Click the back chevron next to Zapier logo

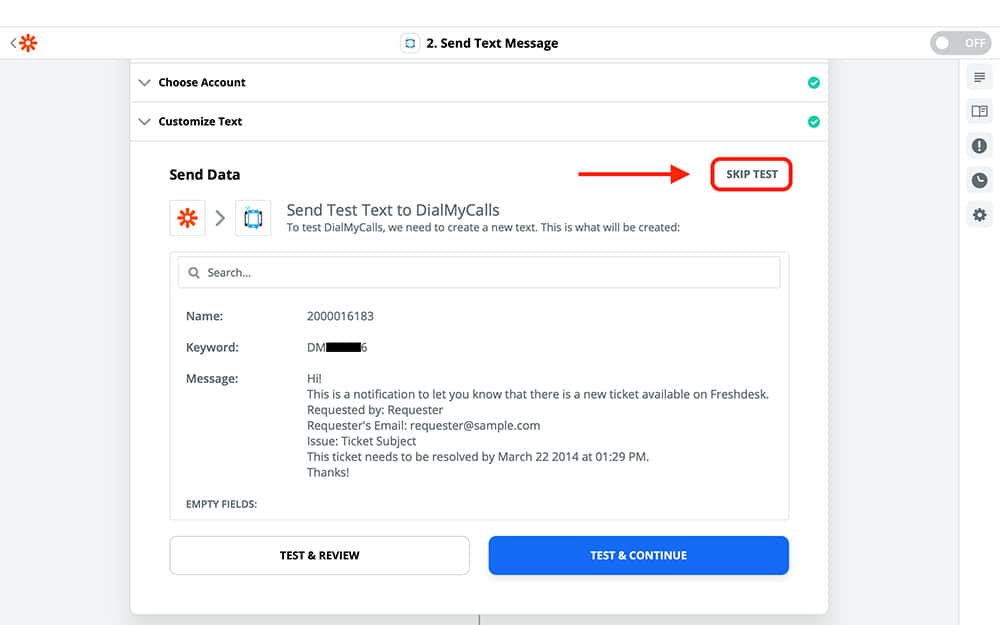13,43
